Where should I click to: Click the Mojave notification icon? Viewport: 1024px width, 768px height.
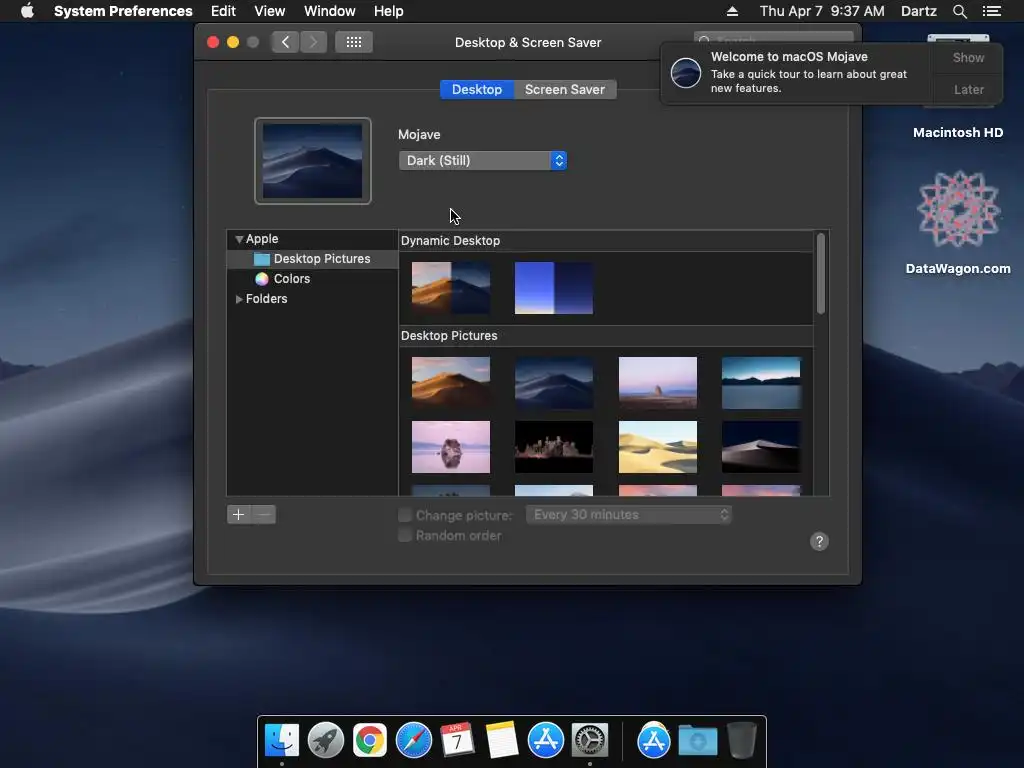[686, 72]
